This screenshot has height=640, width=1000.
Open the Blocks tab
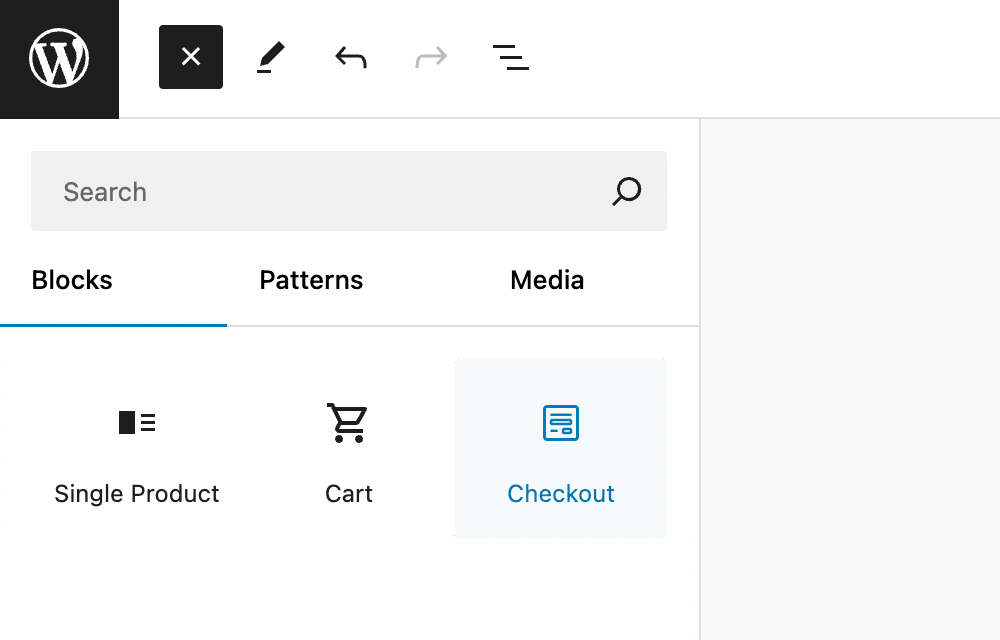[71, 280]
